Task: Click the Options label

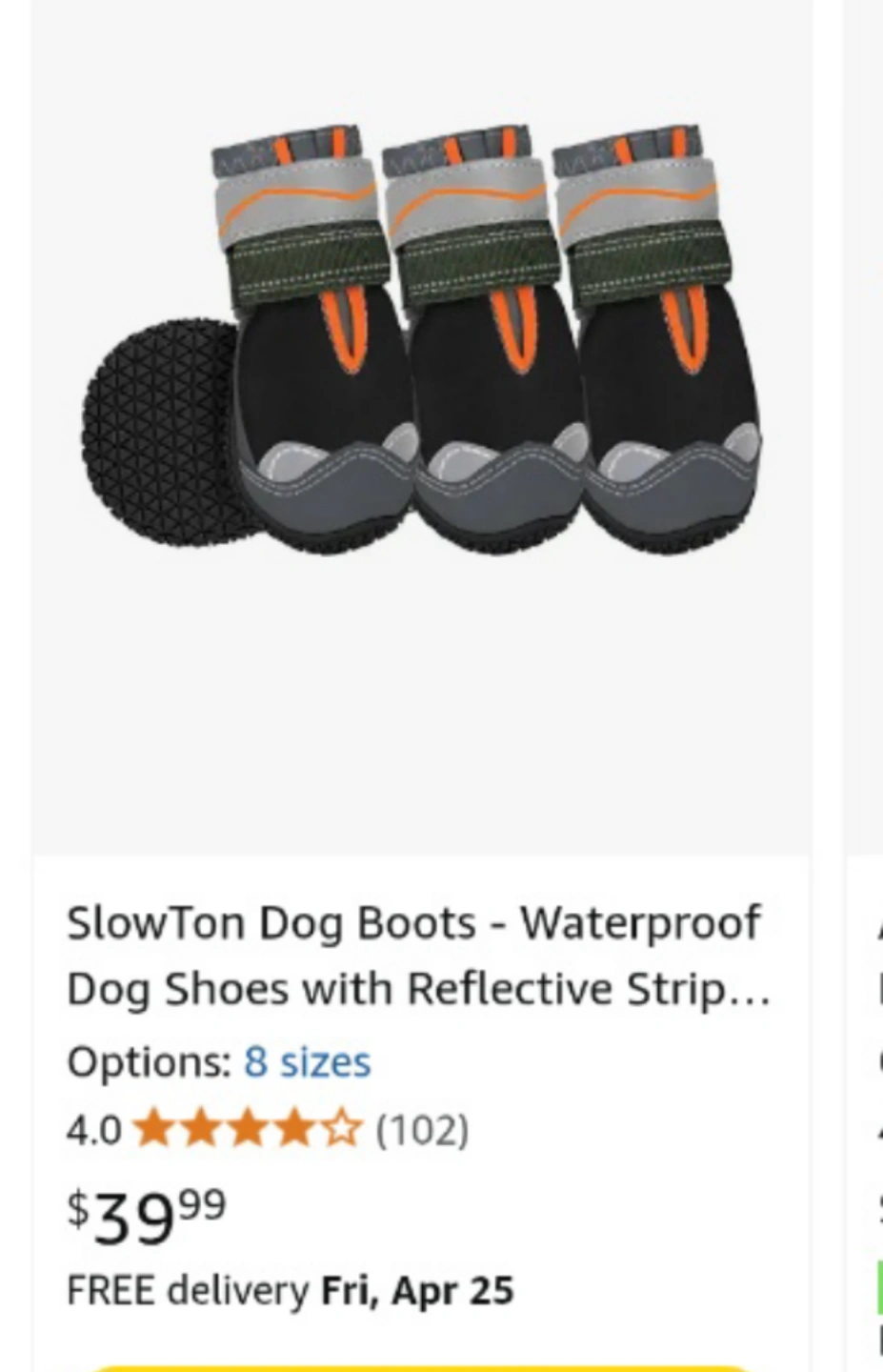Action: [x=149, y=1062]
